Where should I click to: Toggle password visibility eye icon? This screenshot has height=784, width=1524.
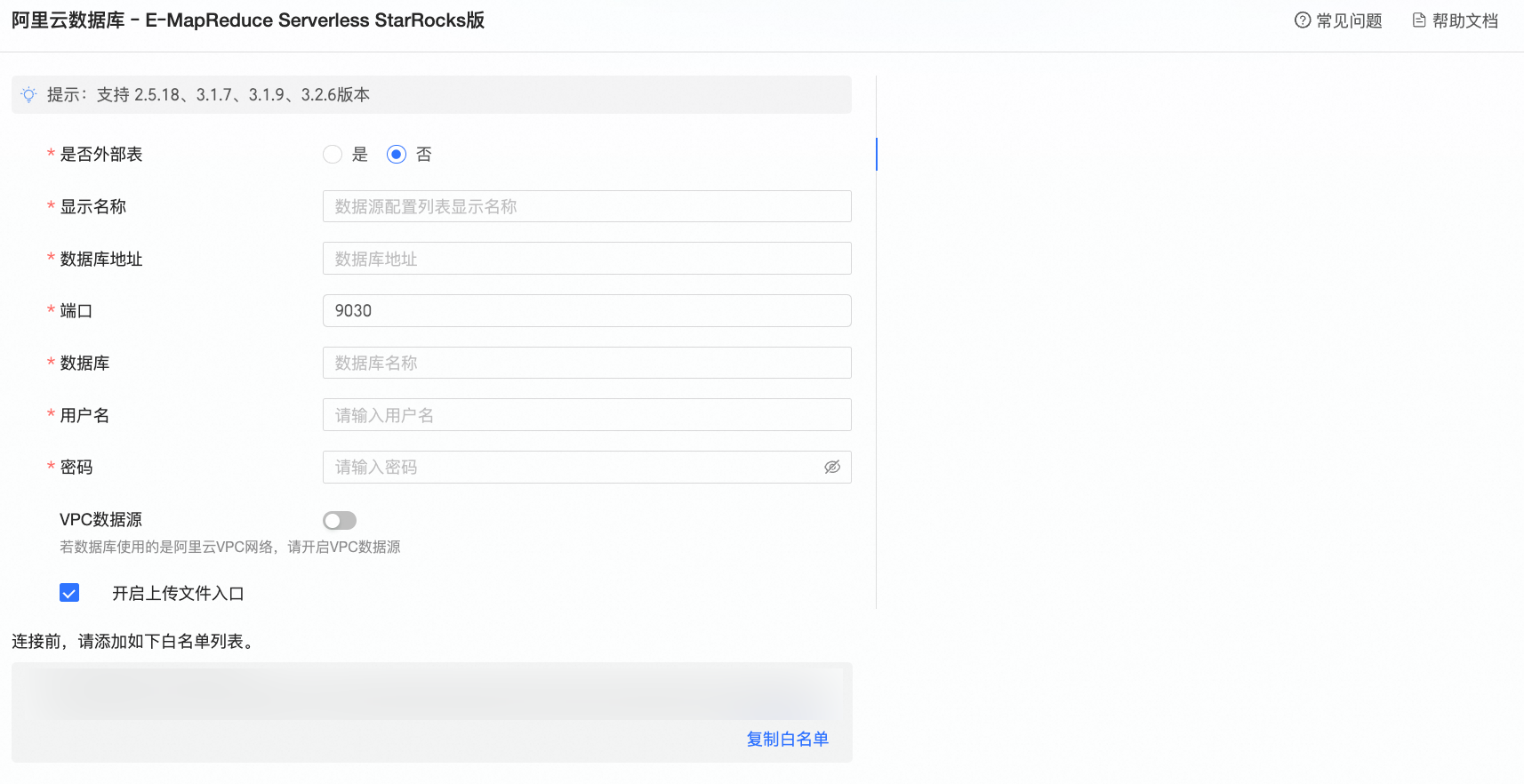tap(832, 467)
